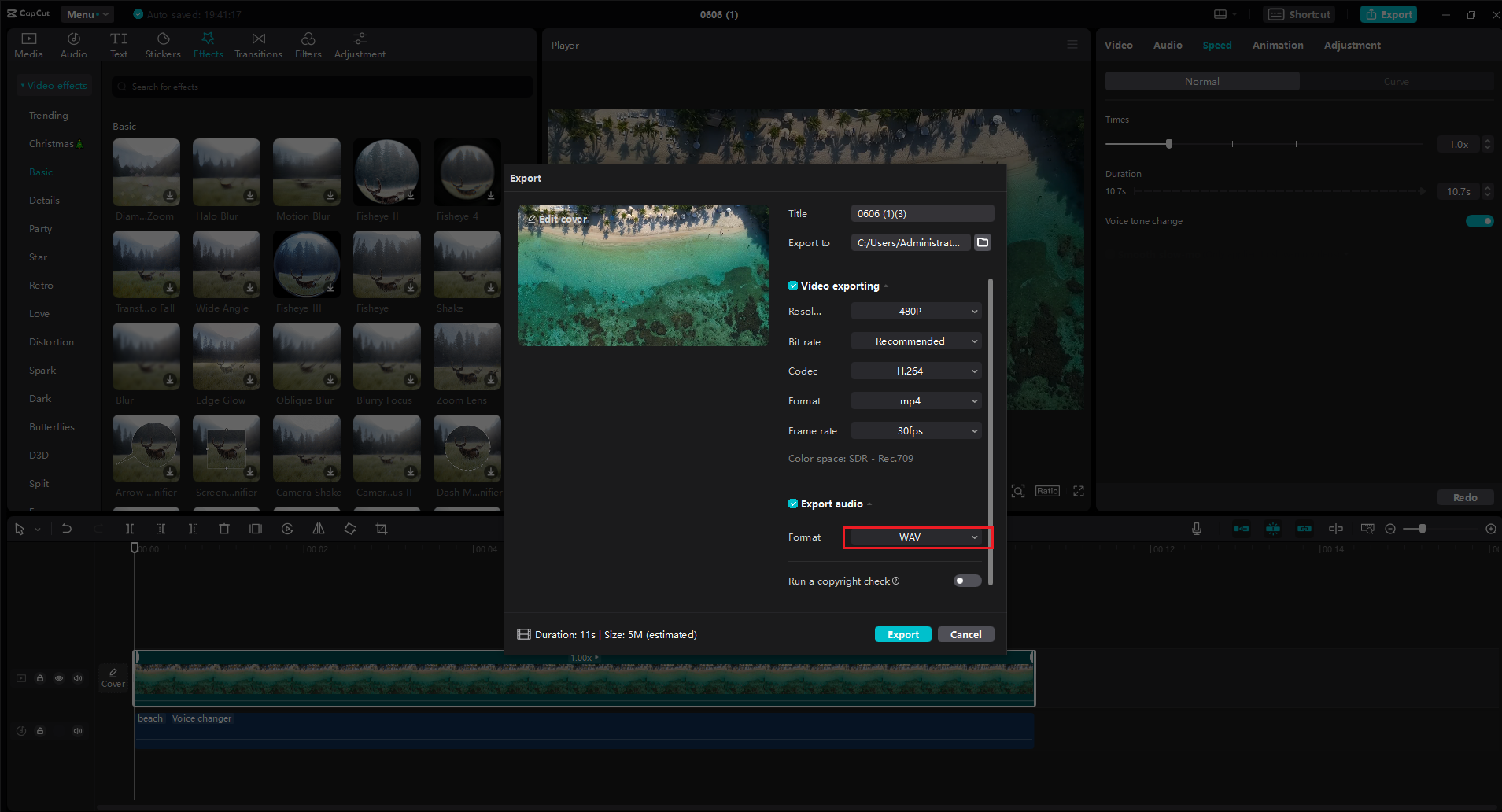Viewport: 1502px width, 812px height.
Task: Toggle the Voice tone change switch
Action: point(1478,221)
